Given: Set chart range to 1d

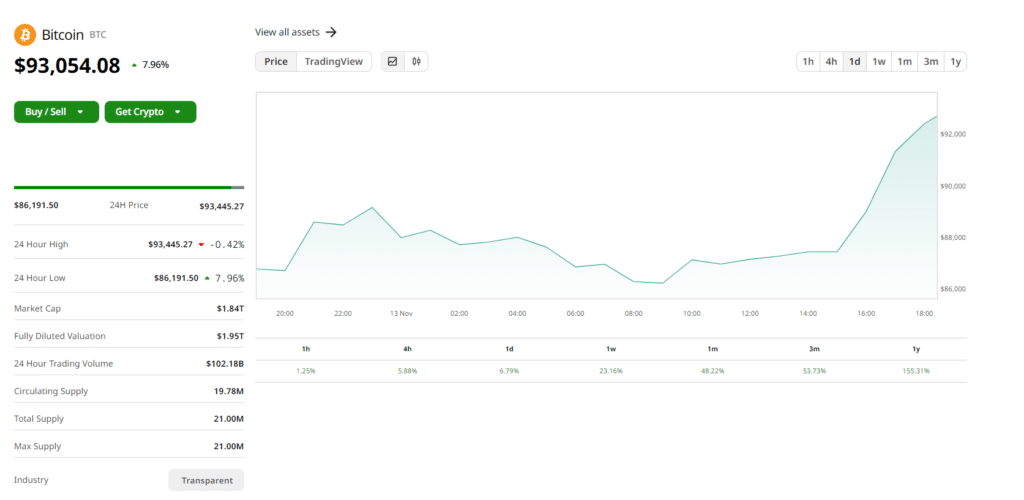Looking at the screenshot, I should (x=854, y=61).
